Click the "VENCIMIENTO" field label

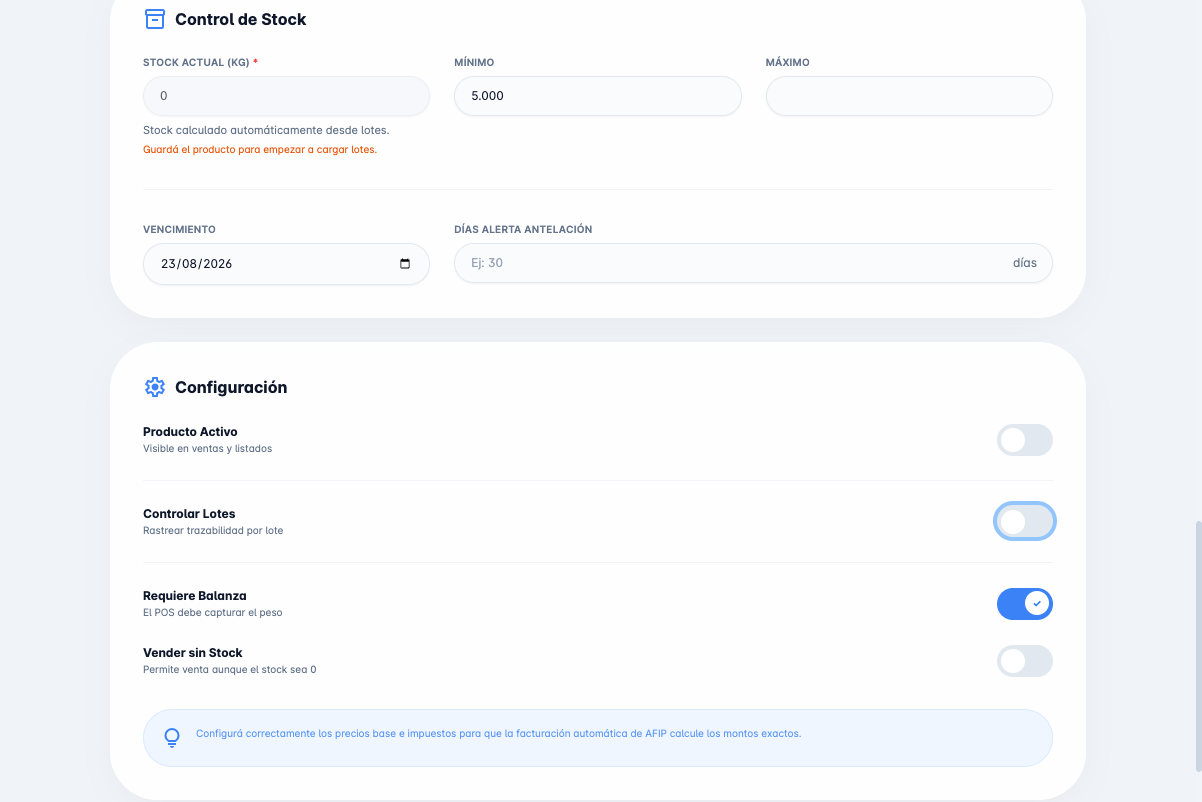click(x=179, y=230)
